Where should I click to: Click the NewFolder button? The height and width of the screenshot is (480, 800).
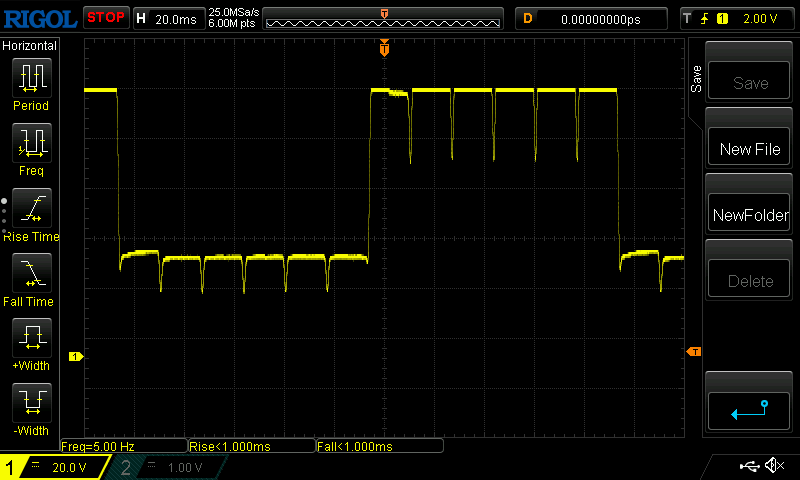pos(749,213)
